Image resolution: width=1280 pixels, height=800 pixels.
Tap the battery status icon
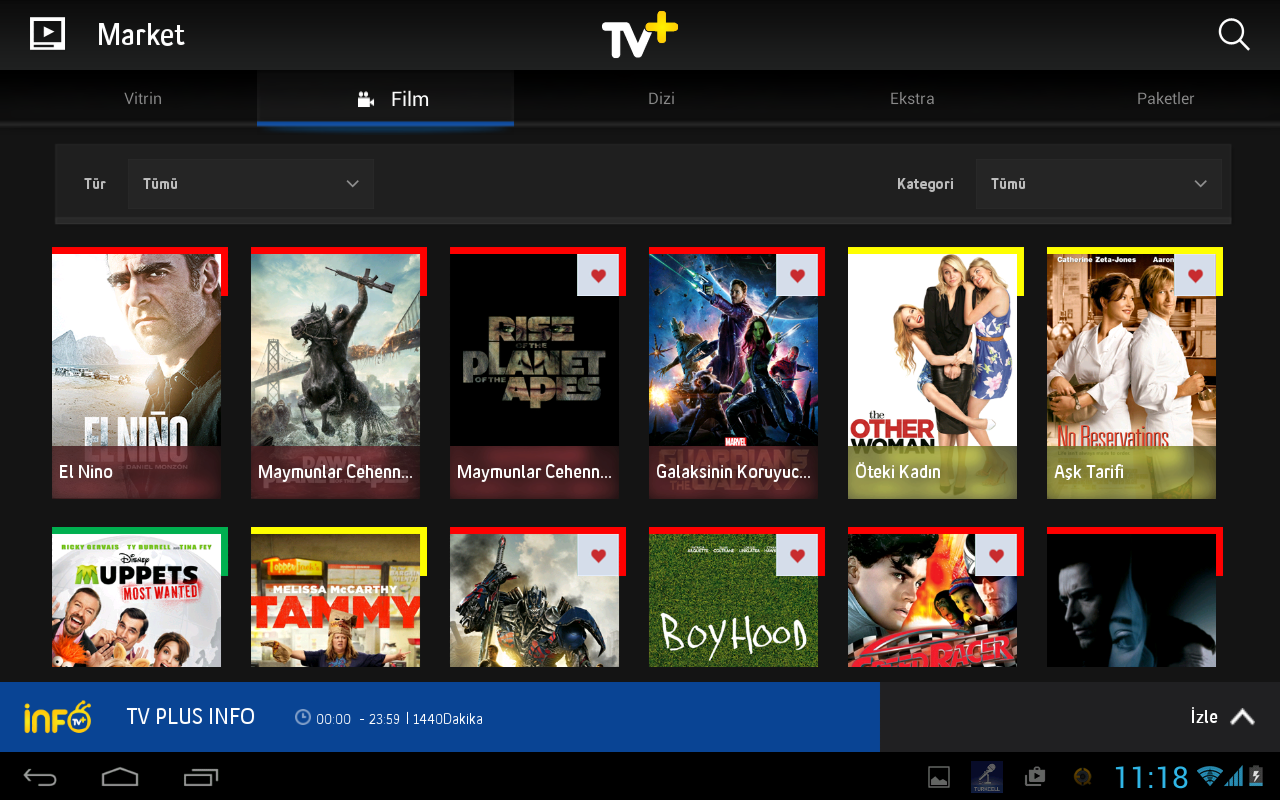pyautogui.click(x=1256, y=776)
